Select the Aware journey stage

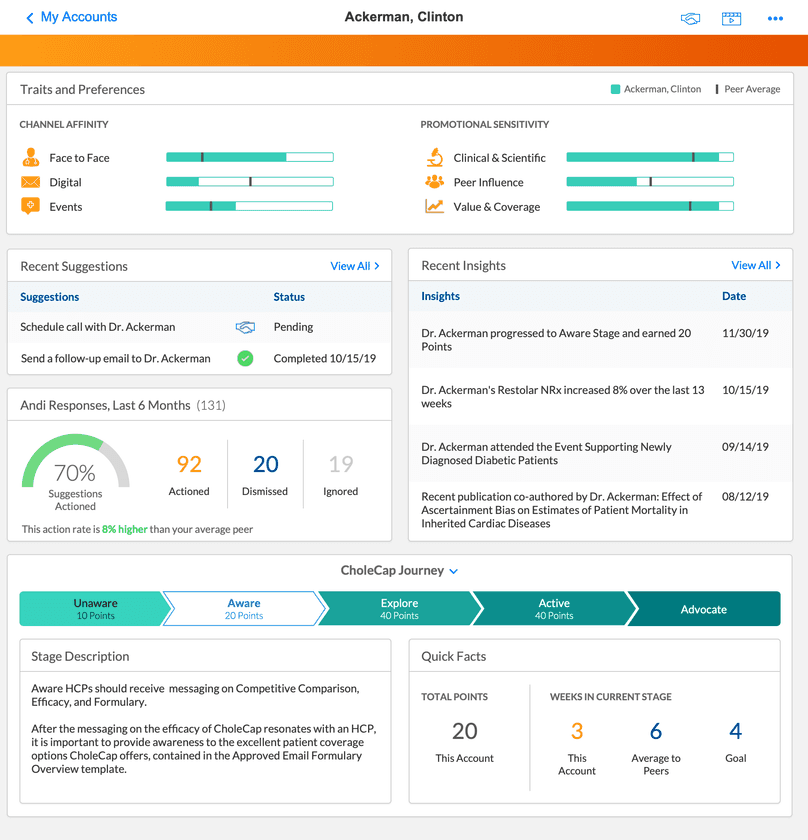point(244,609)
